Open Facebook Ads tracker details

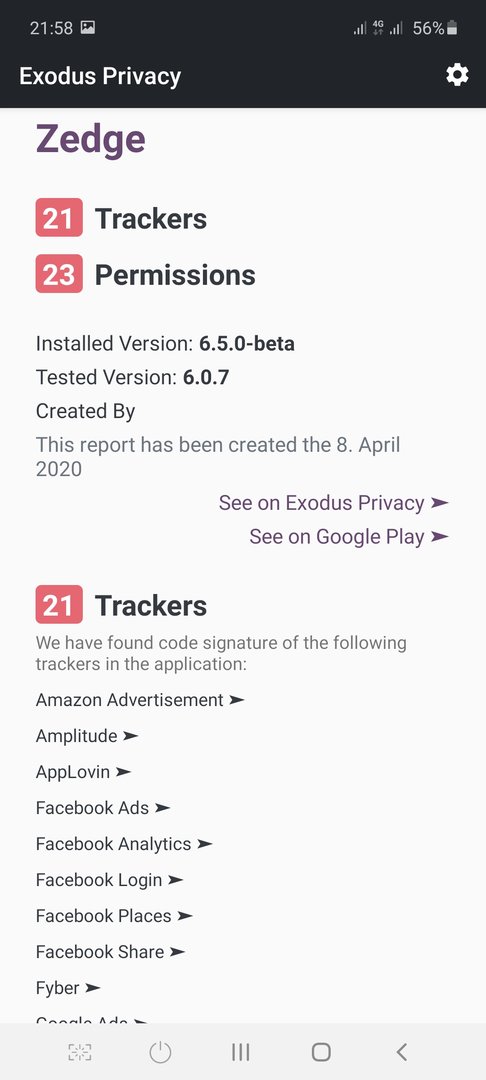[103, 808]
